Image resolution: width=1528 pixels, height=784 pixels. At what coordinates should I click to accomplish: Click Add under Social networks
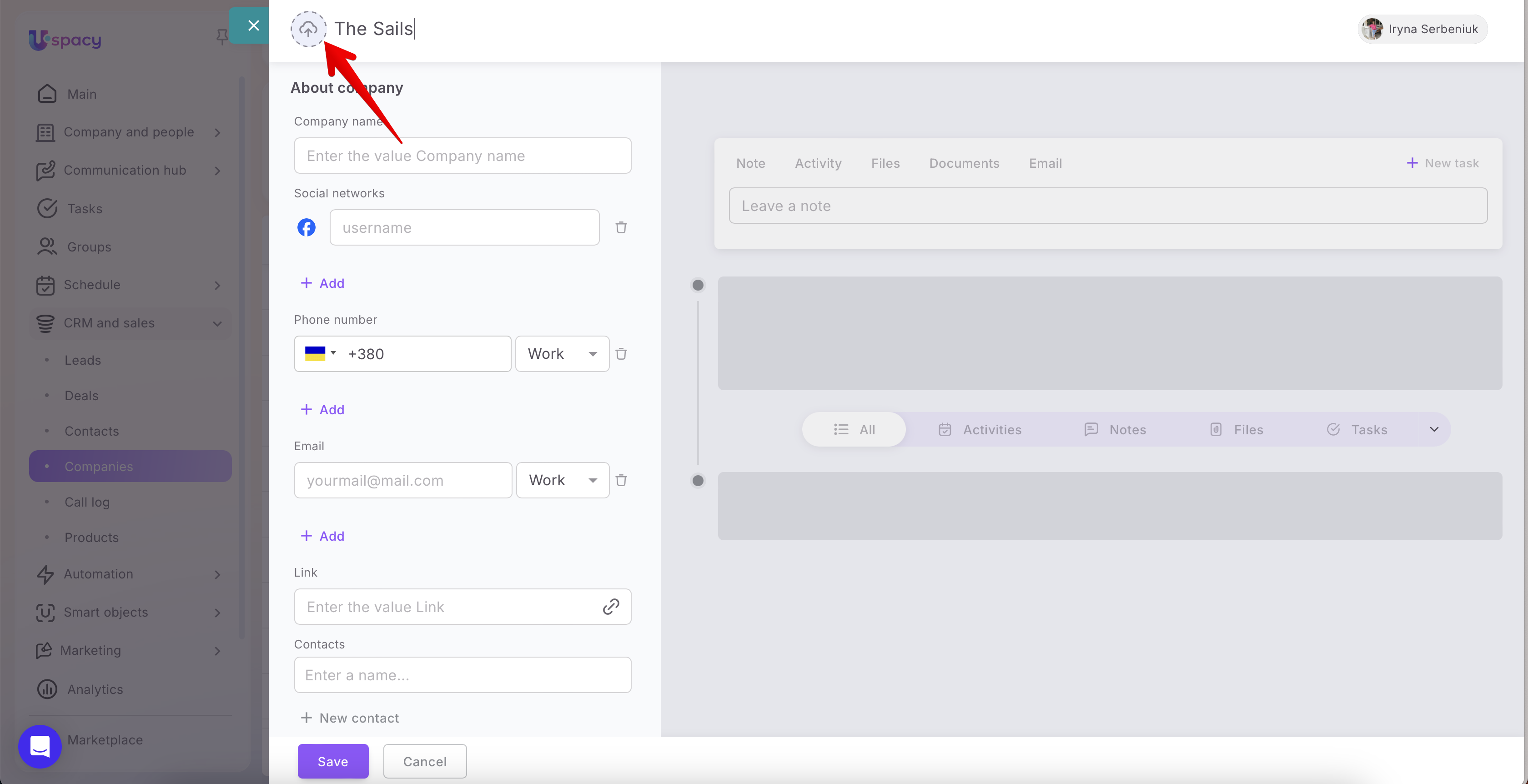coord(323,283)
